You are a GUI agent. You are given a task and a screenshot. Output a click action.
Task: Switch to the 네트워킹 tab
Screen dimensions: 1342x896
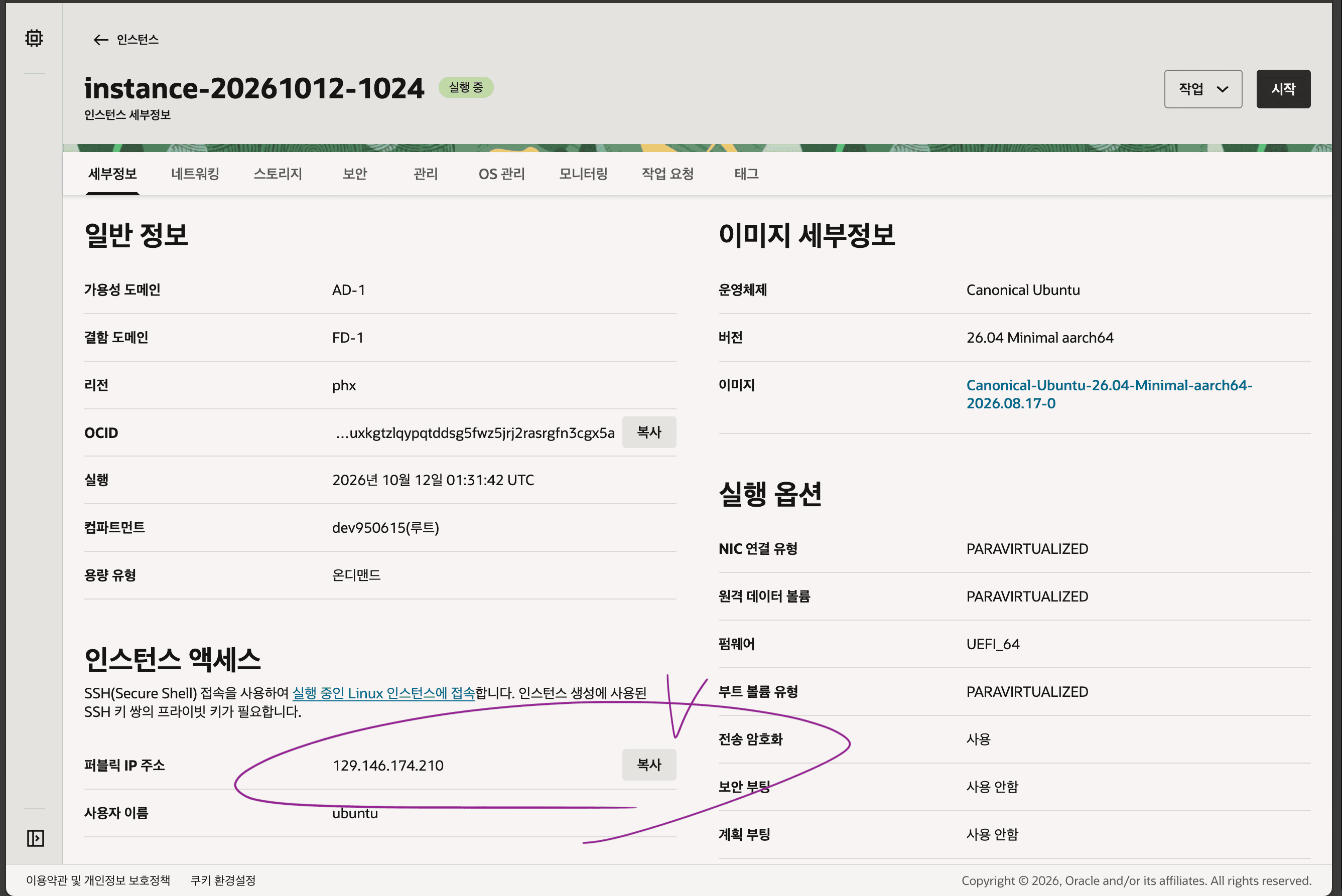(195, 174)
